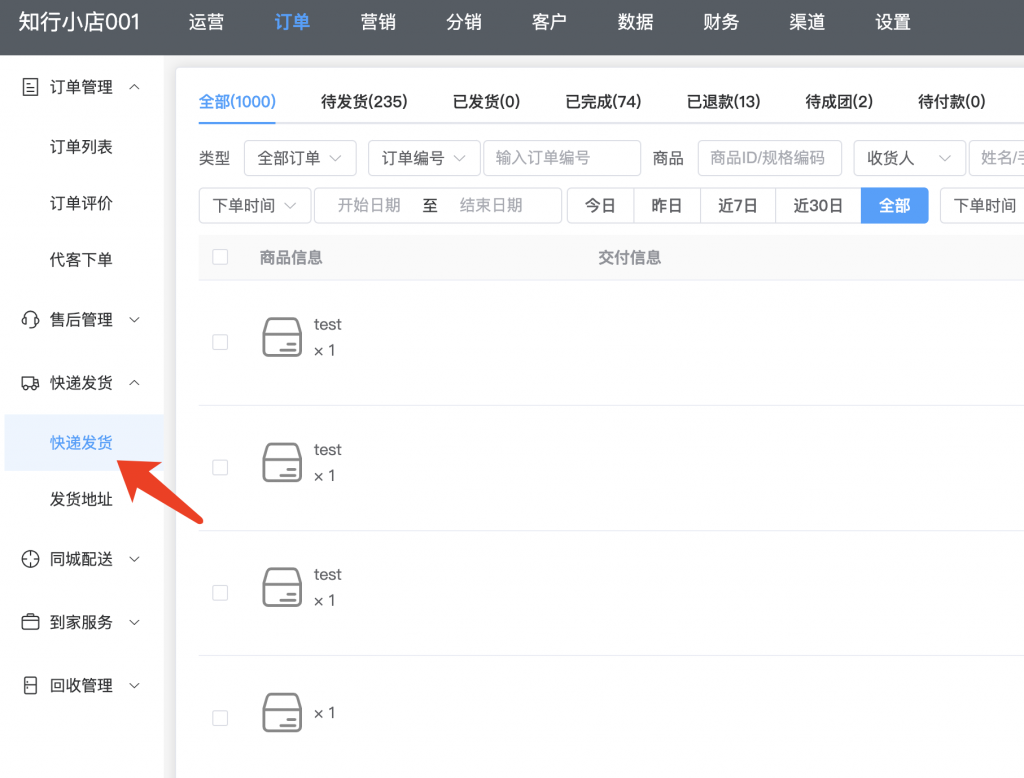This screenshot has width=1024, height=778.
Task: Open the 订单编号 search field dropdown
Action: [424, 158]
